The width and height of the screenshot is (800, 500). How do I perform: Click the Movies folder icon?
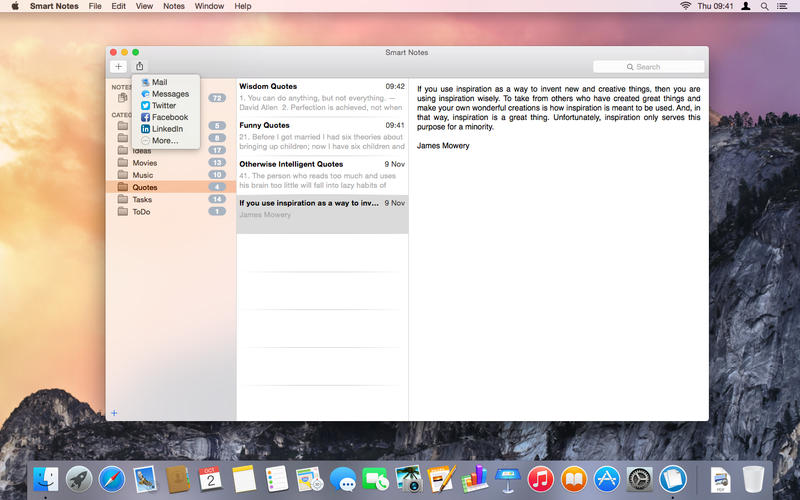(x=122, y=162)
